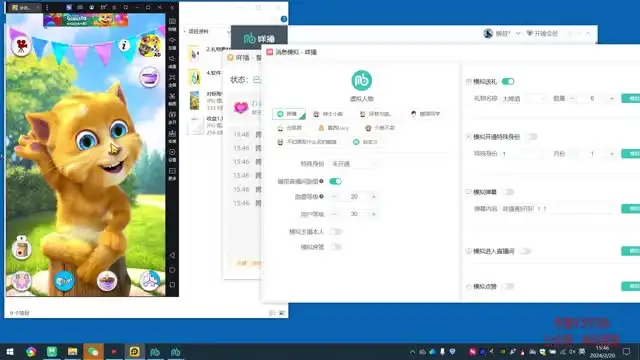Click green button for 模拟进入直播间
640x360 pixels.
631,251
